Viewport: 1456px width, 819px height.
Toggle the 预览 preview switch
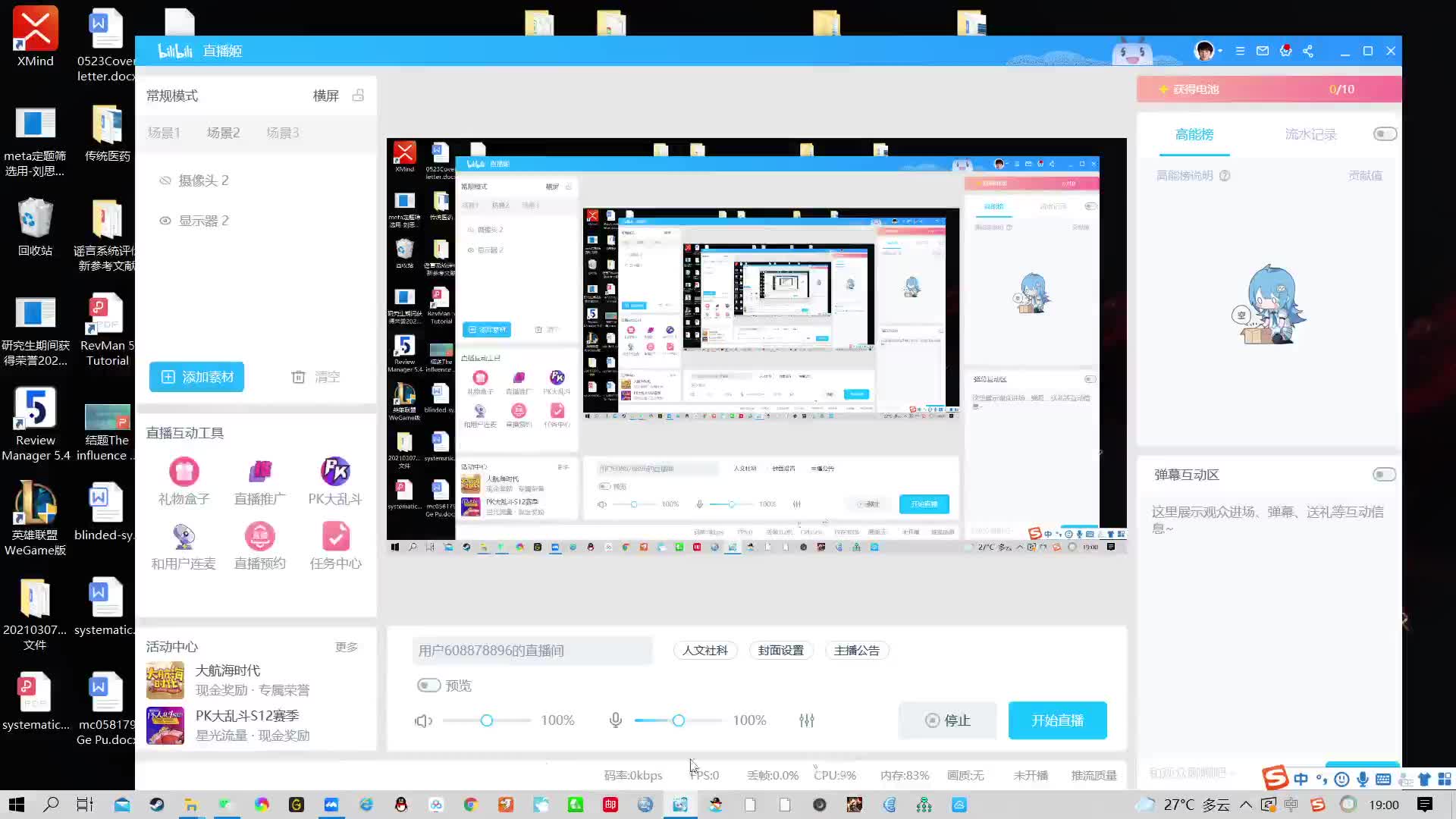click(428, 686)
